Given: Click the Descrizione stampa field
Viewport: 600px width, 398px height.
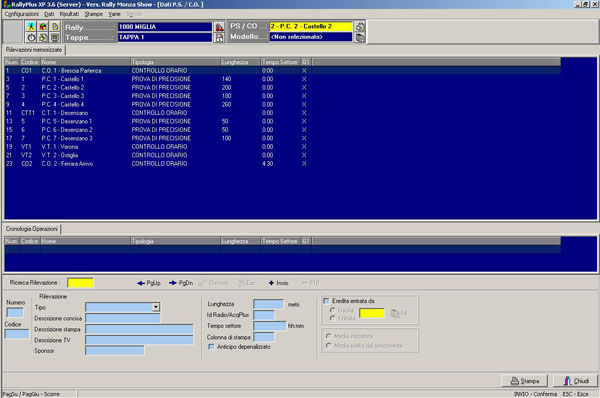Looking at the screenshot, I should (x=139, y=329).
